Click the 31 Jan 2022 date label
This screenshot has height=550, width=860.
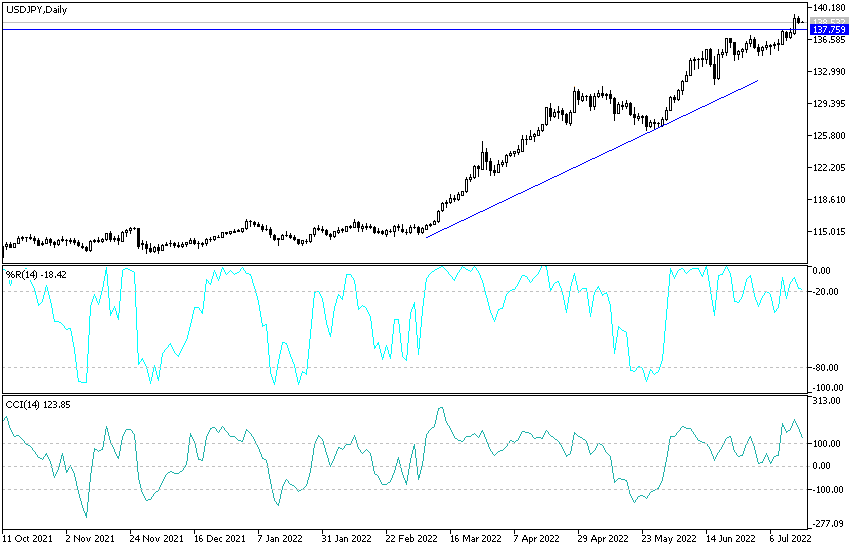point(346,538)
